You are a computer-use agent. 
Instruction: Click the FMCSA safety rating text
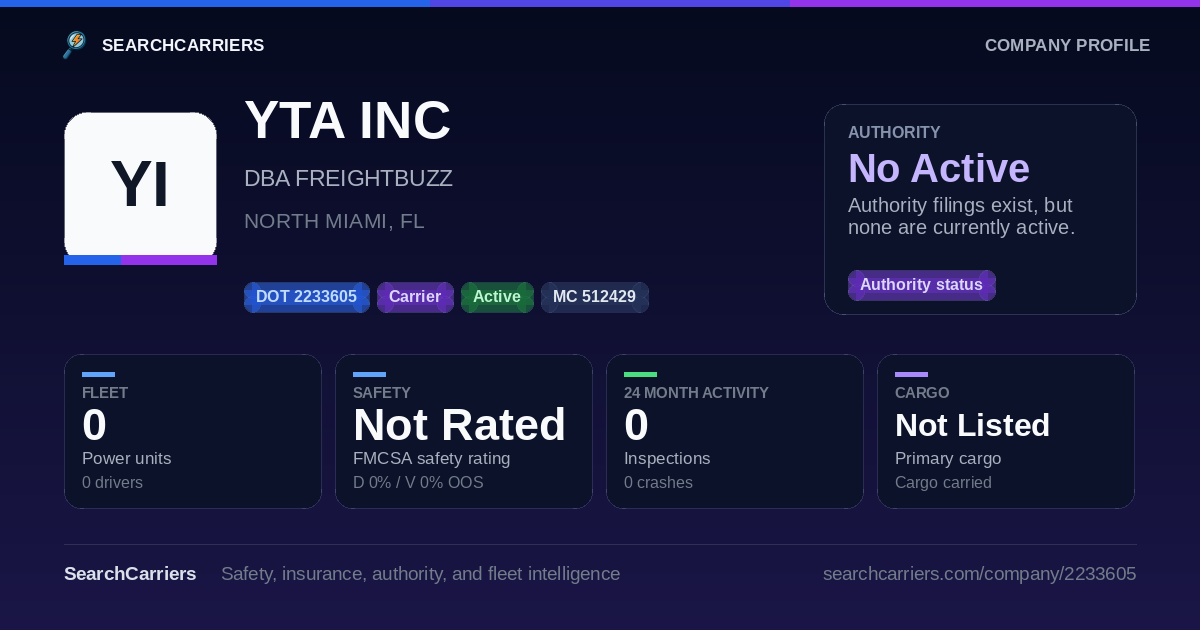(431, 458)
